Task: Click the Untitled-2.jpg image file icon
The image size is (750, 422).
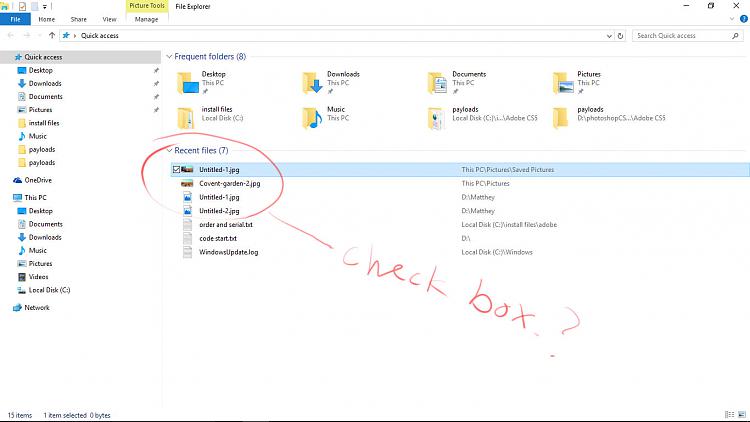Action: pos(188,211)
